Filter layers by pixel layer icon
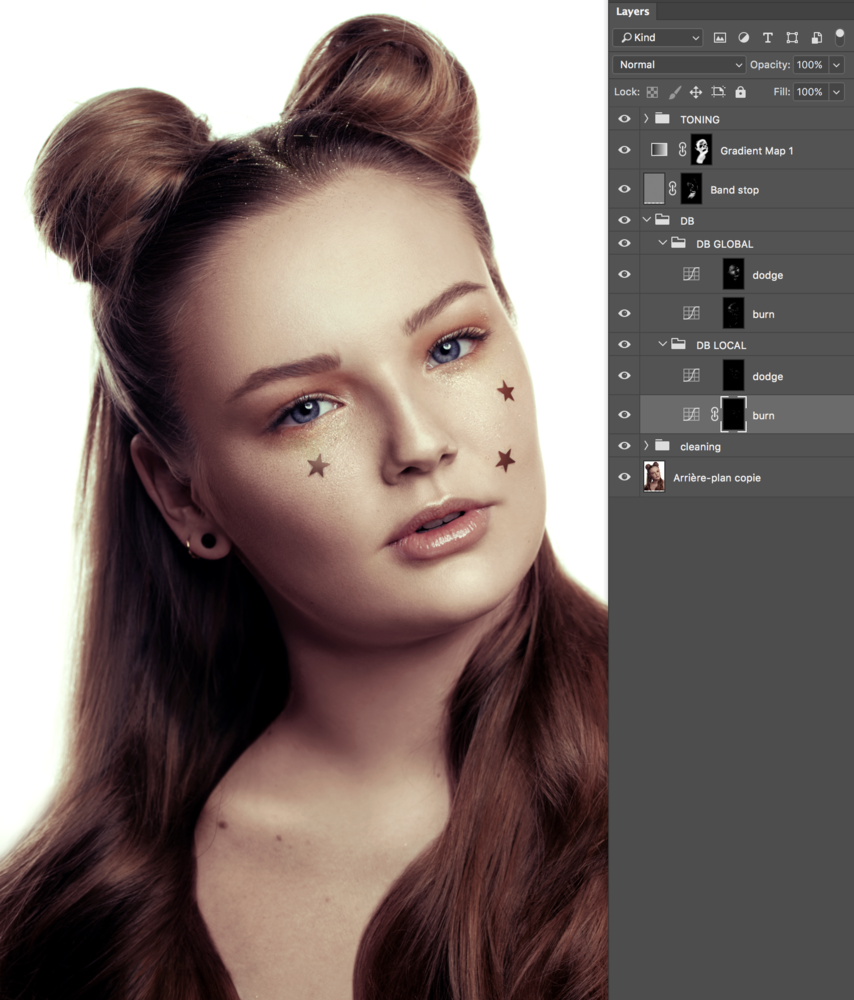 pyautogui.click(x=719, y=38)
